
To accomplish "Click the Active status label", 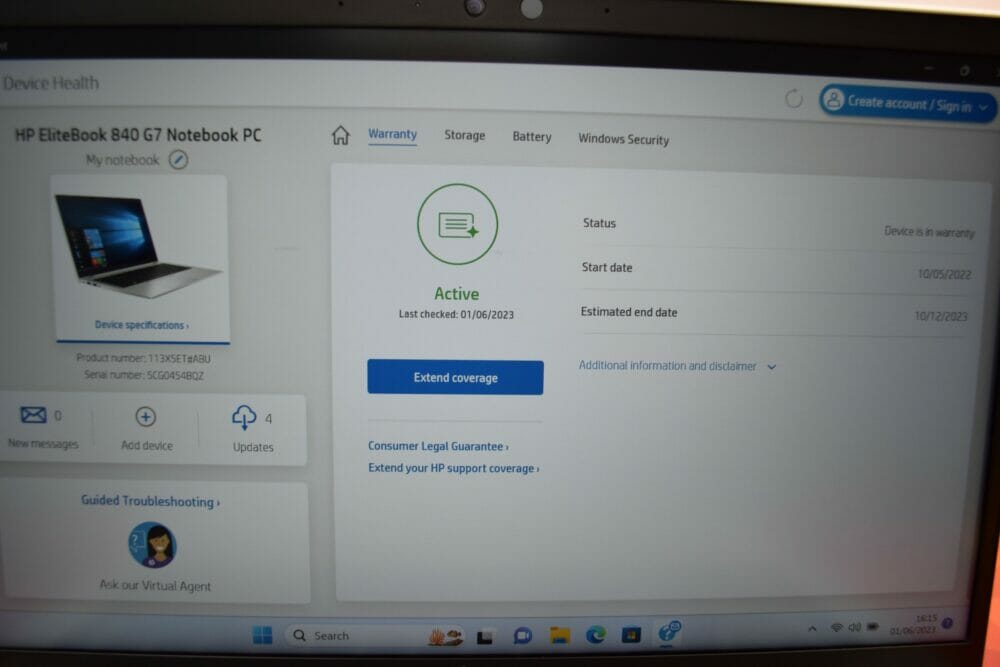I will coord(457,293).
